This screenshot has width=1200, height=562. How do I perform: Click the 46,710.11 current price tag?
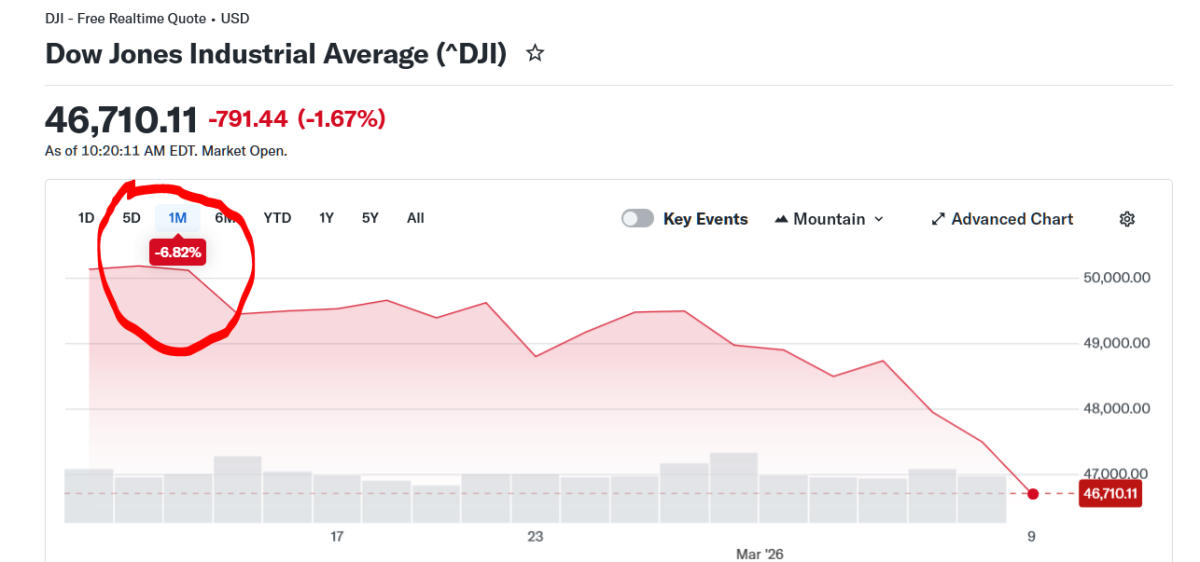[1110, 494]
